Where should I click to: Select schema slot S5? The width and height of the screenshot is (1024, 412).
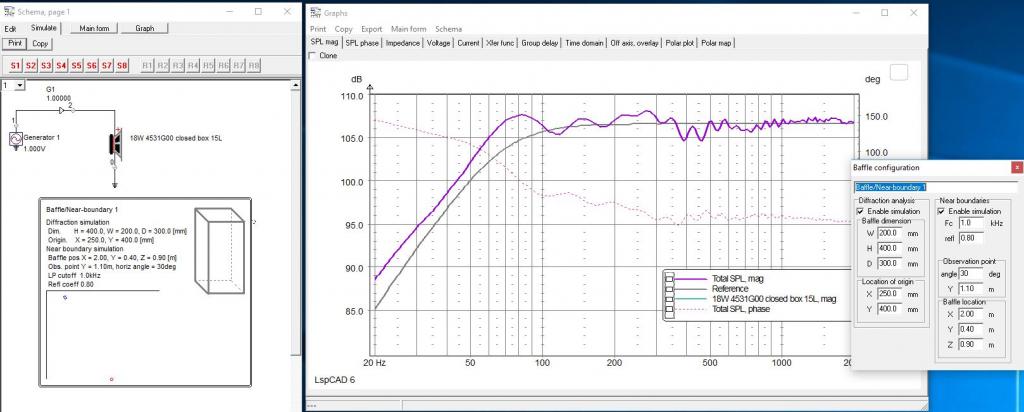[x=76, y=66]
